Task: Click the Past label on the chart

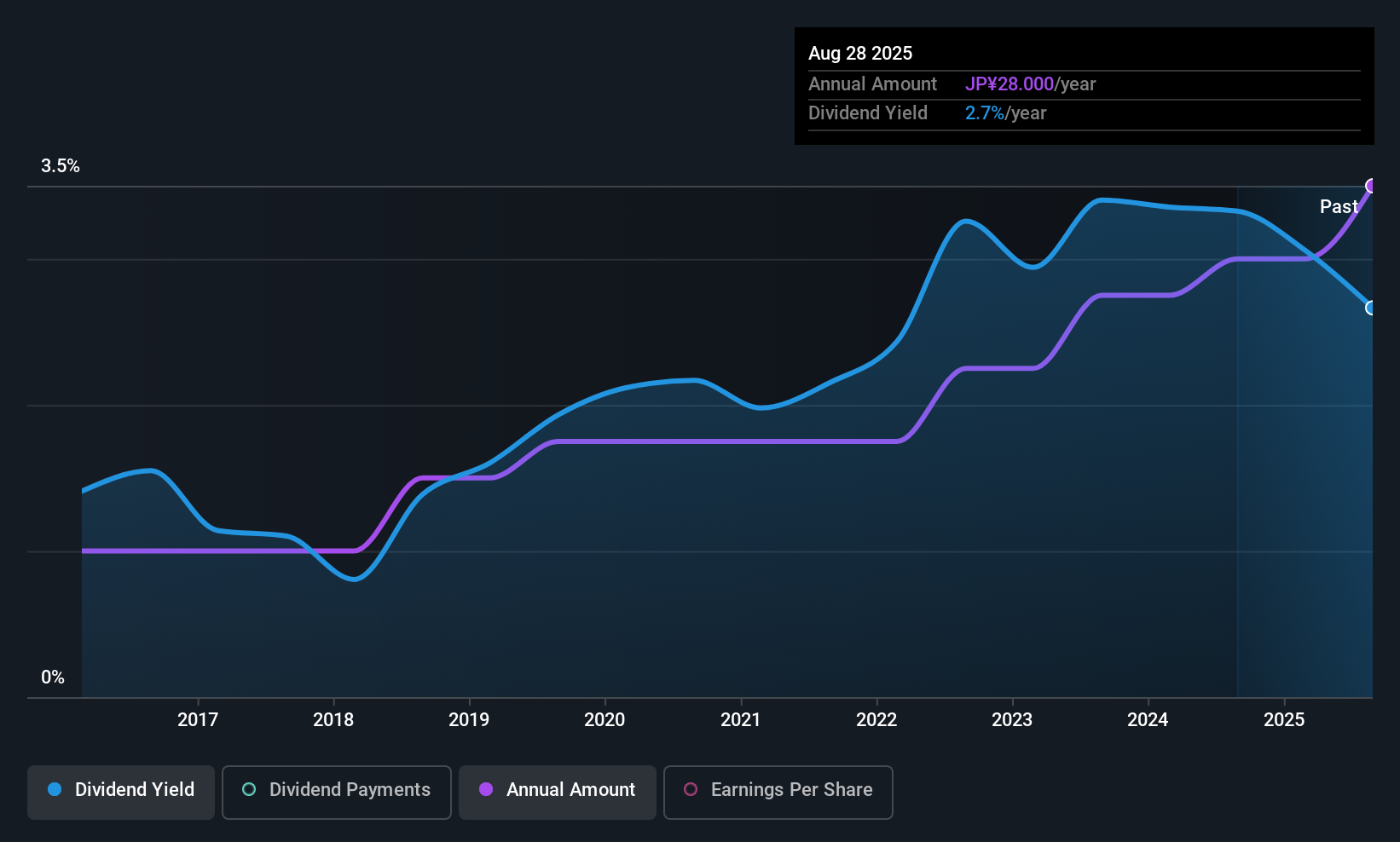Action: click(1339, 206)
